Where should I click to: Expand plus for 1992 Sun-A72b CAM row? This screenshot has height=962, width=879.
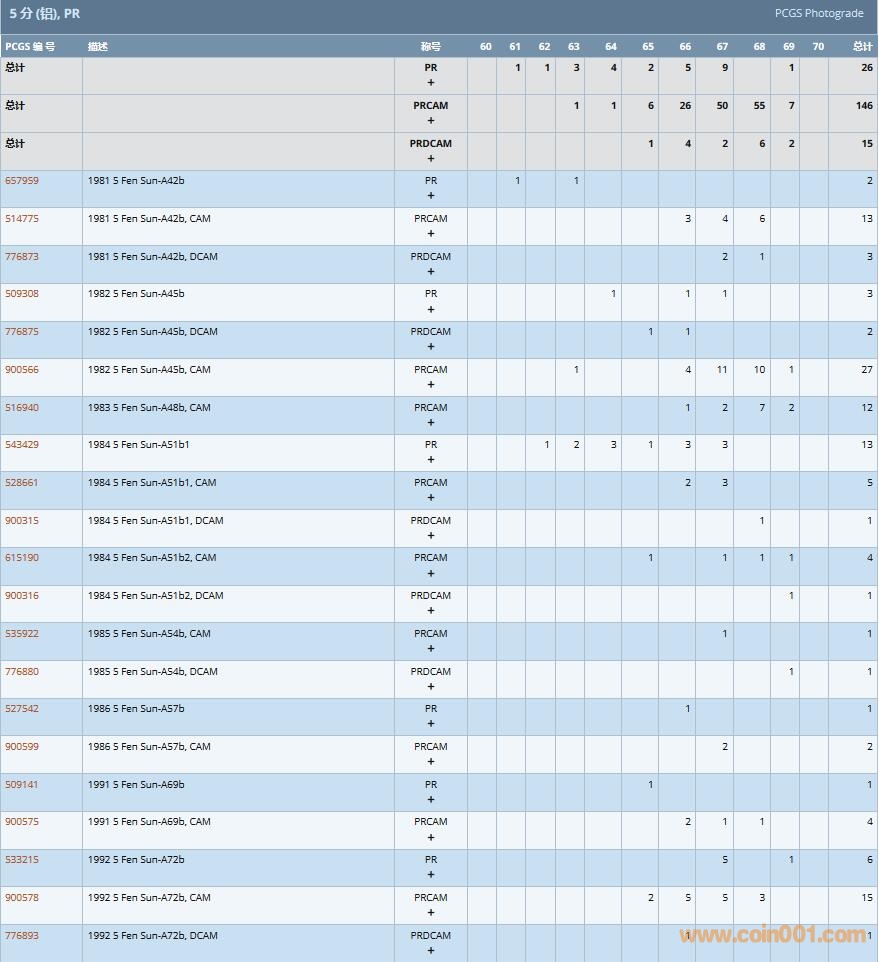(431, 912)
